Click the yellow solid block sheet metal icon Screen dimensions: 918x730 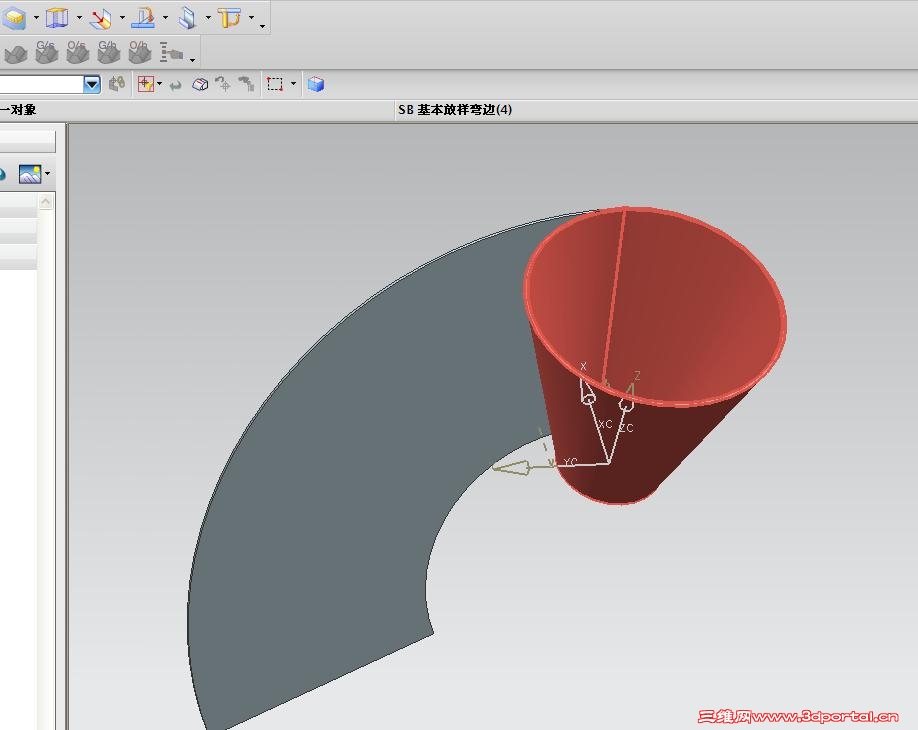[x=14, y=18]
